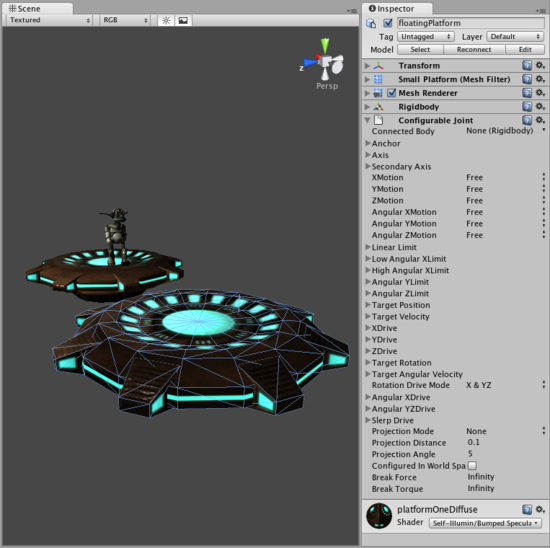Click Persp label under gizmo

[327, 86]
